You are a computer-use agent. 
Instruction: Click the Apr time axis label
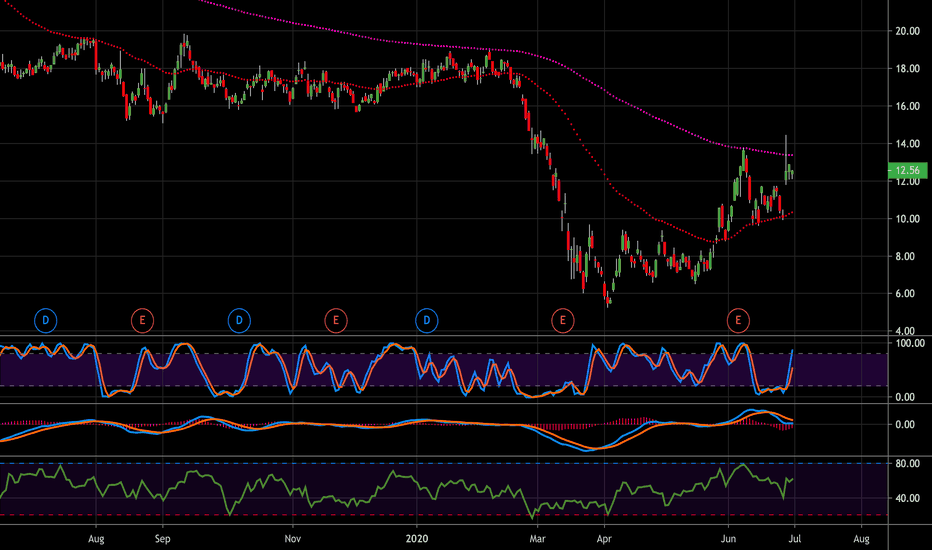click(x=604, y=539)
